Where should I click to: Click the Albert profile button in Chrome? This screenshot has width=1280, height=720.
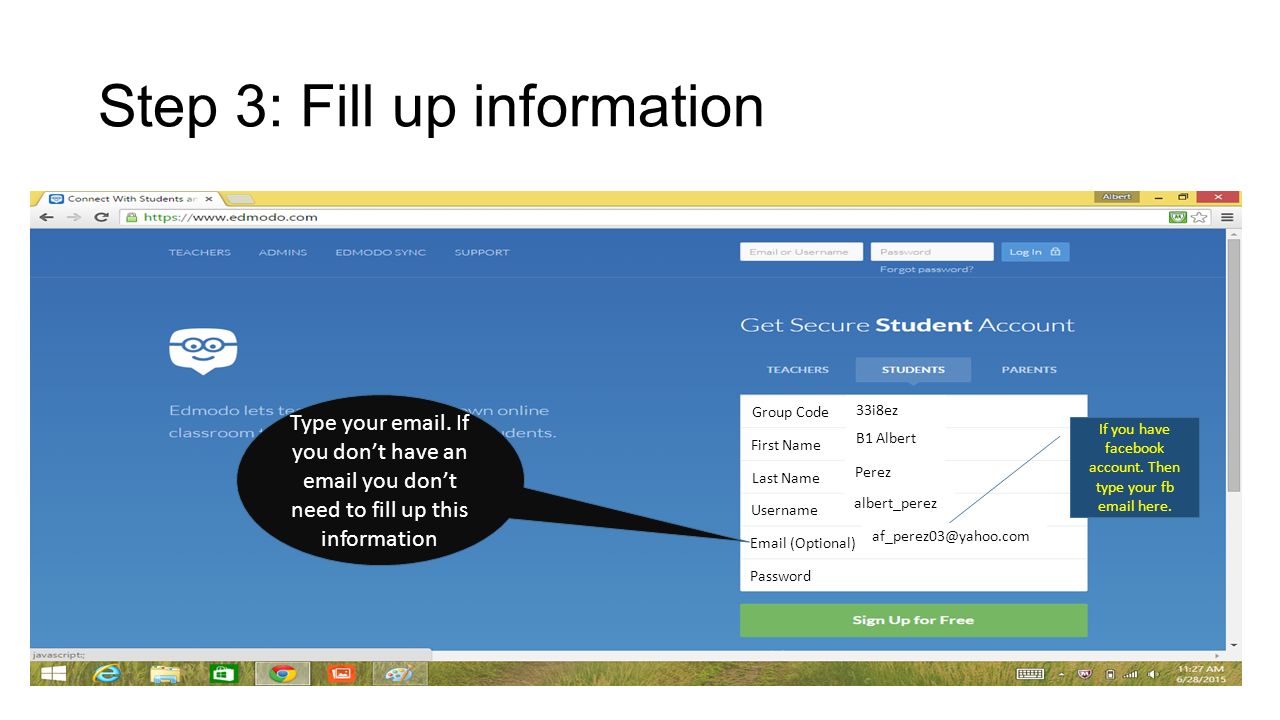coord(1117,197)
